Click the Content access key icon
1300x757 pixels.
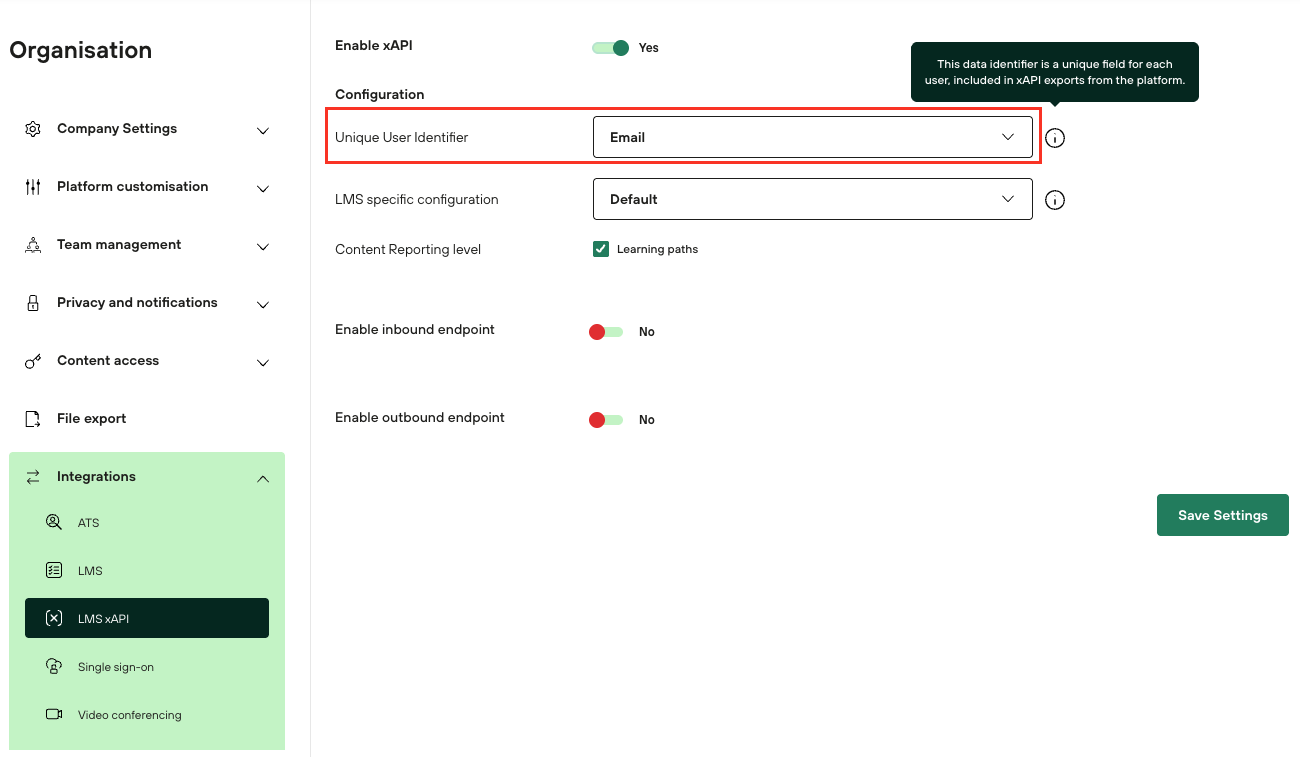click(x=33, y=361)
